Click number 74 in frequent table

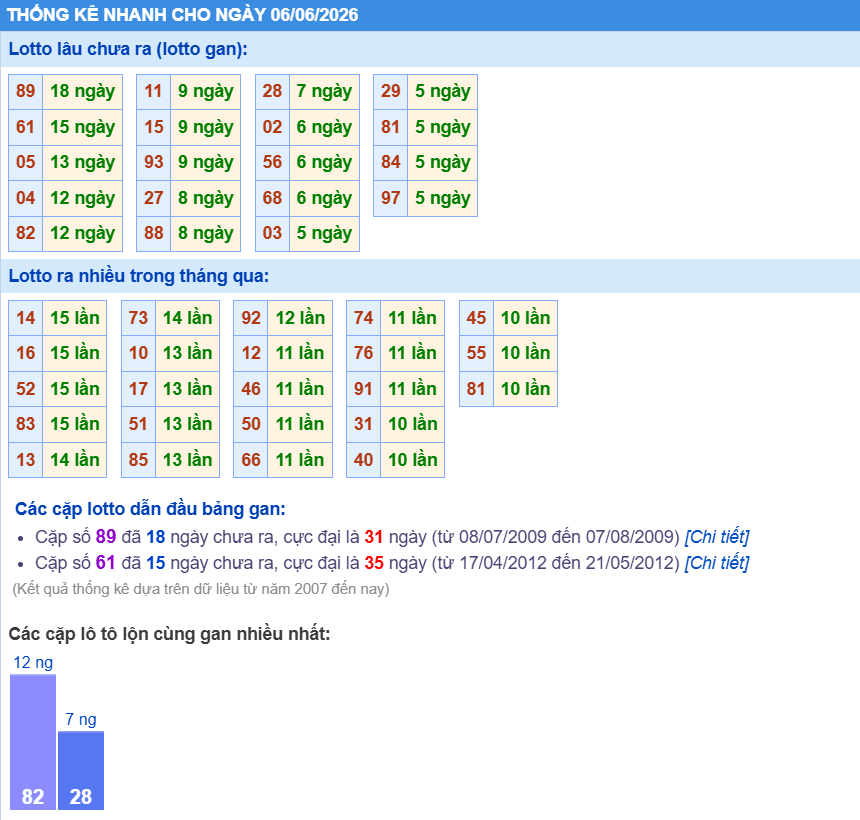click(364, 318)
